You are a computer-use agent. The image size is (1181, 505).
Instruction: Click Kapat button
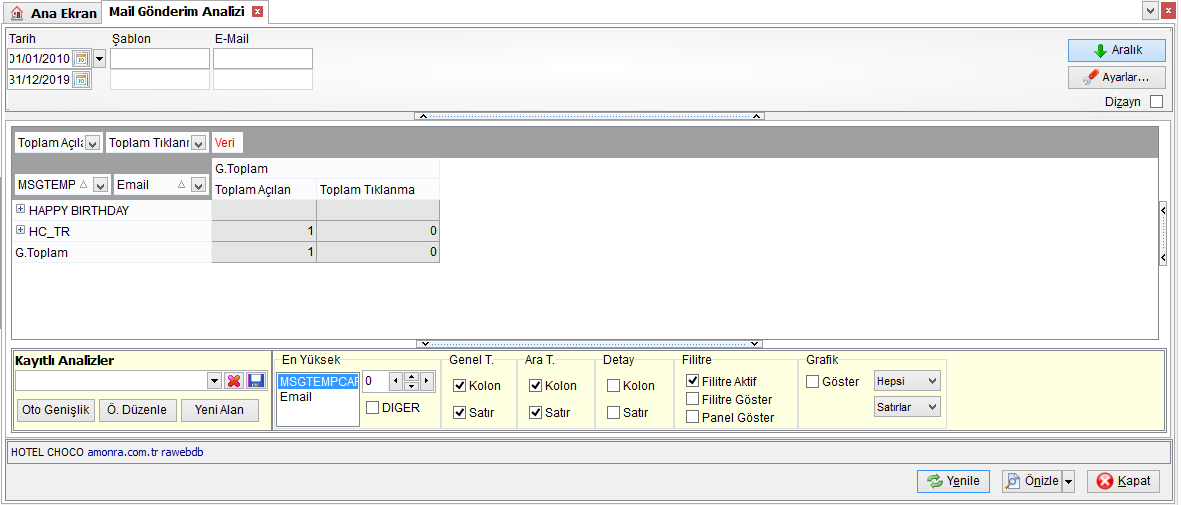1123,481
